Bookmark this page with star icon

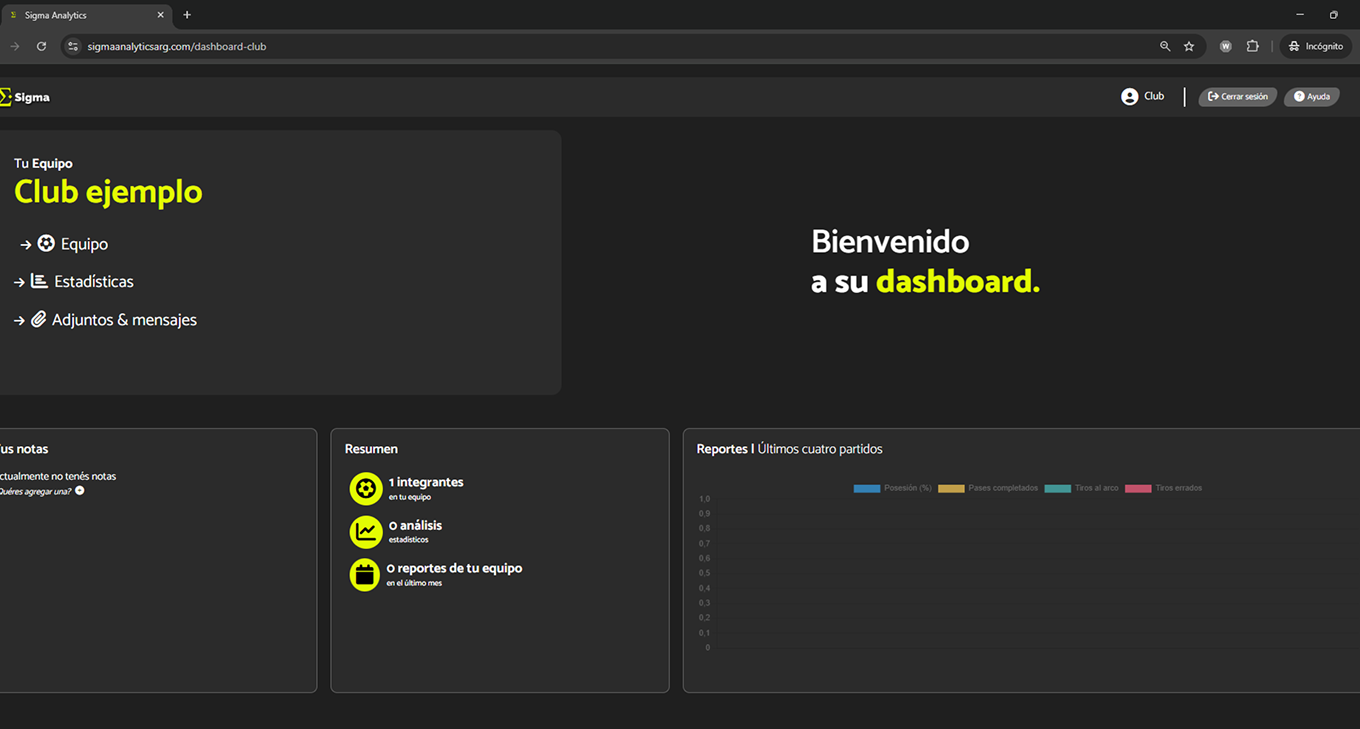click(1189, 46)
